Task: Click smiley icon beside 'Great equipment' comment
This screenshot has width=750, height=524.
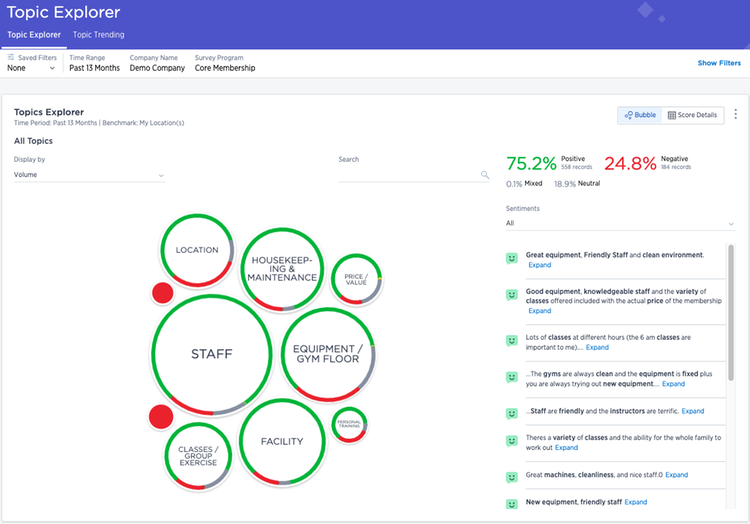Action: coord(512,259)
